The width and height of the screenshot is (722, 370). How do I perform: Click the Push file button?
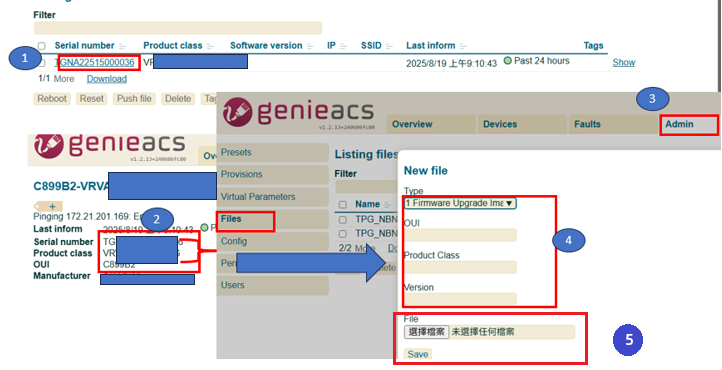134,98
